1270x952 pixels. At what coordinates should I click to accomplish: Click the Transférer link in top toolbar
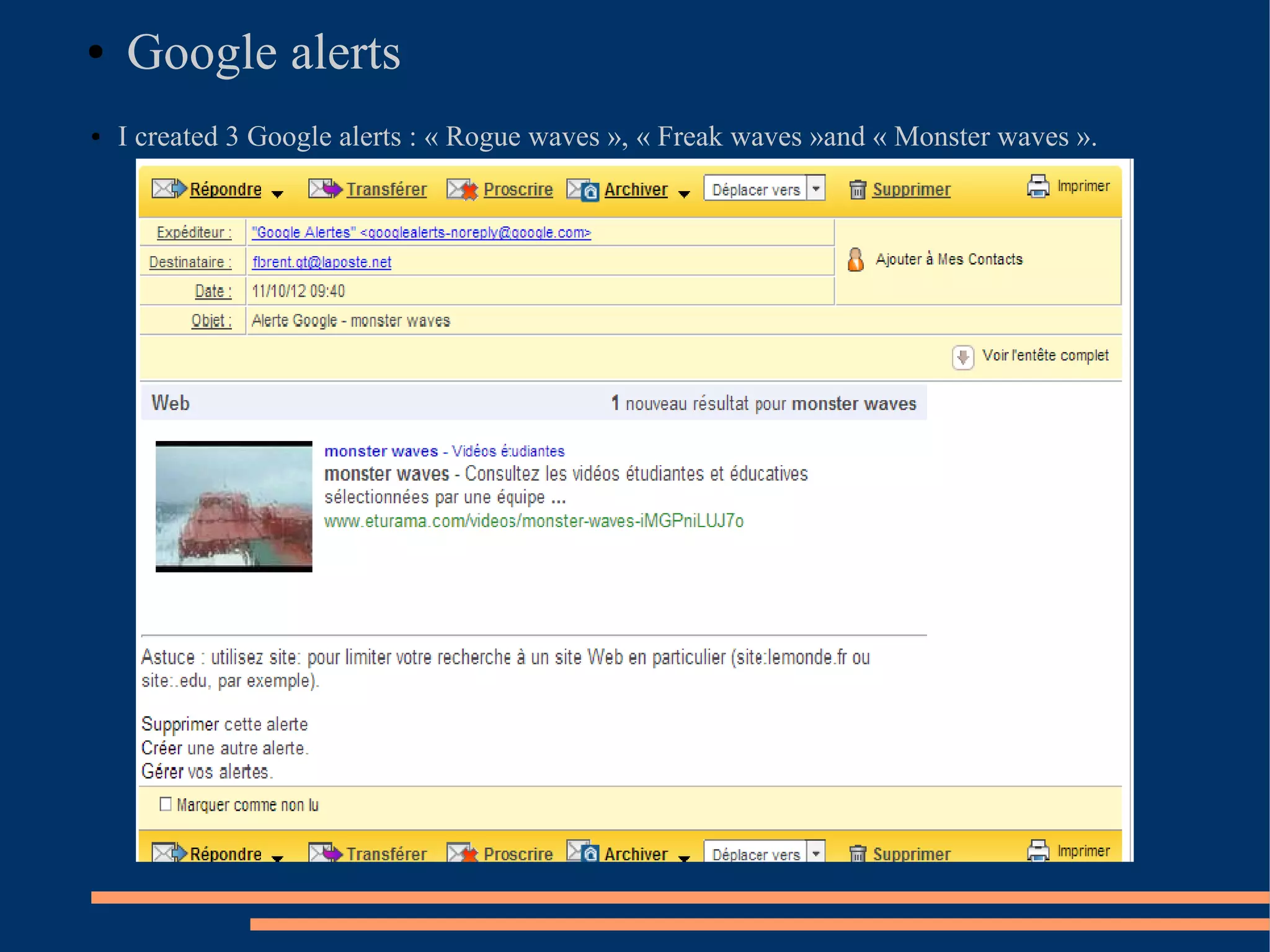386,189
